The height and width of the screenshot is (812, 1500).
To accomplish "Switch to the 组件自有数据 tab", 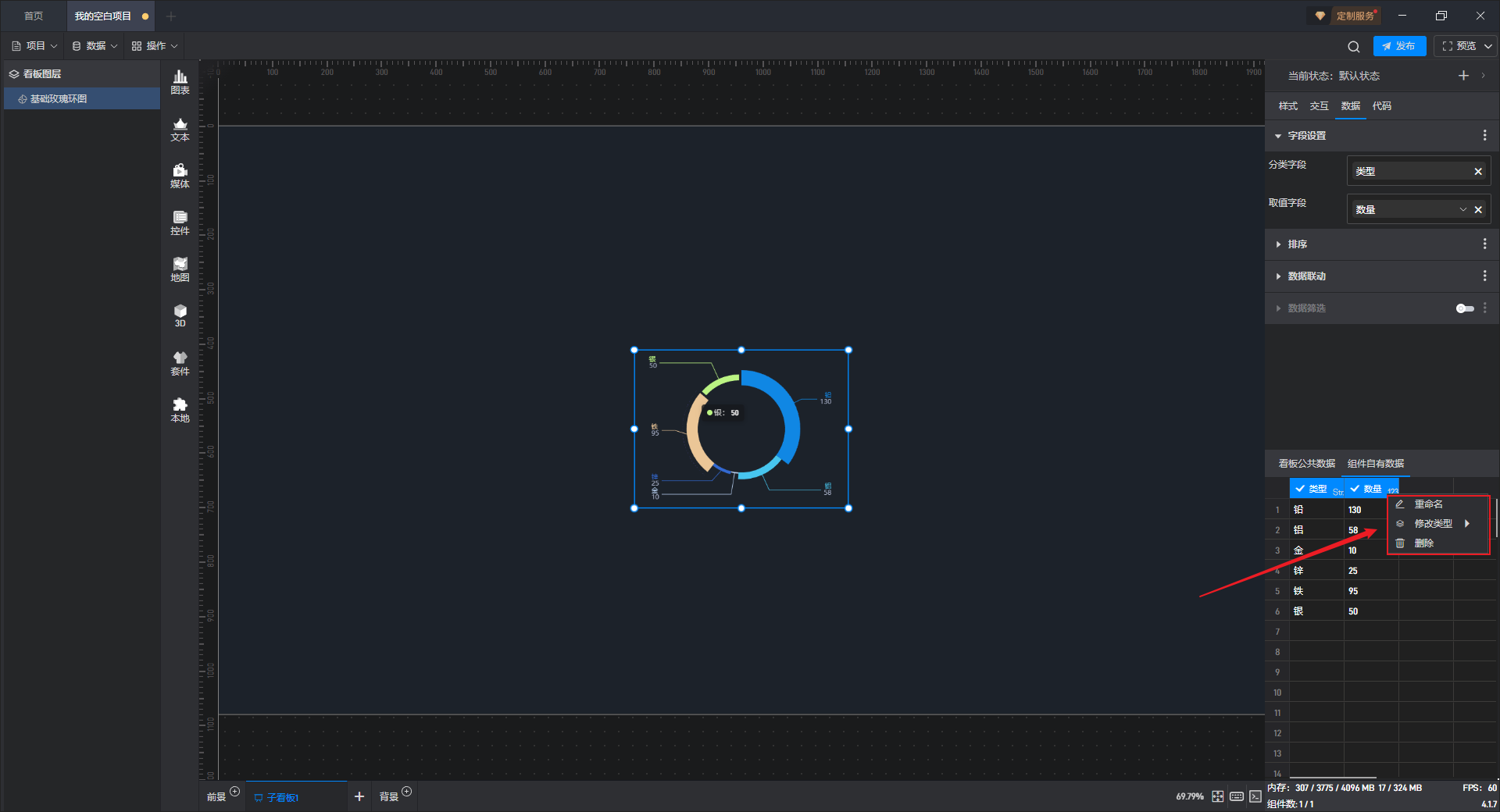I will point(1375,464).
